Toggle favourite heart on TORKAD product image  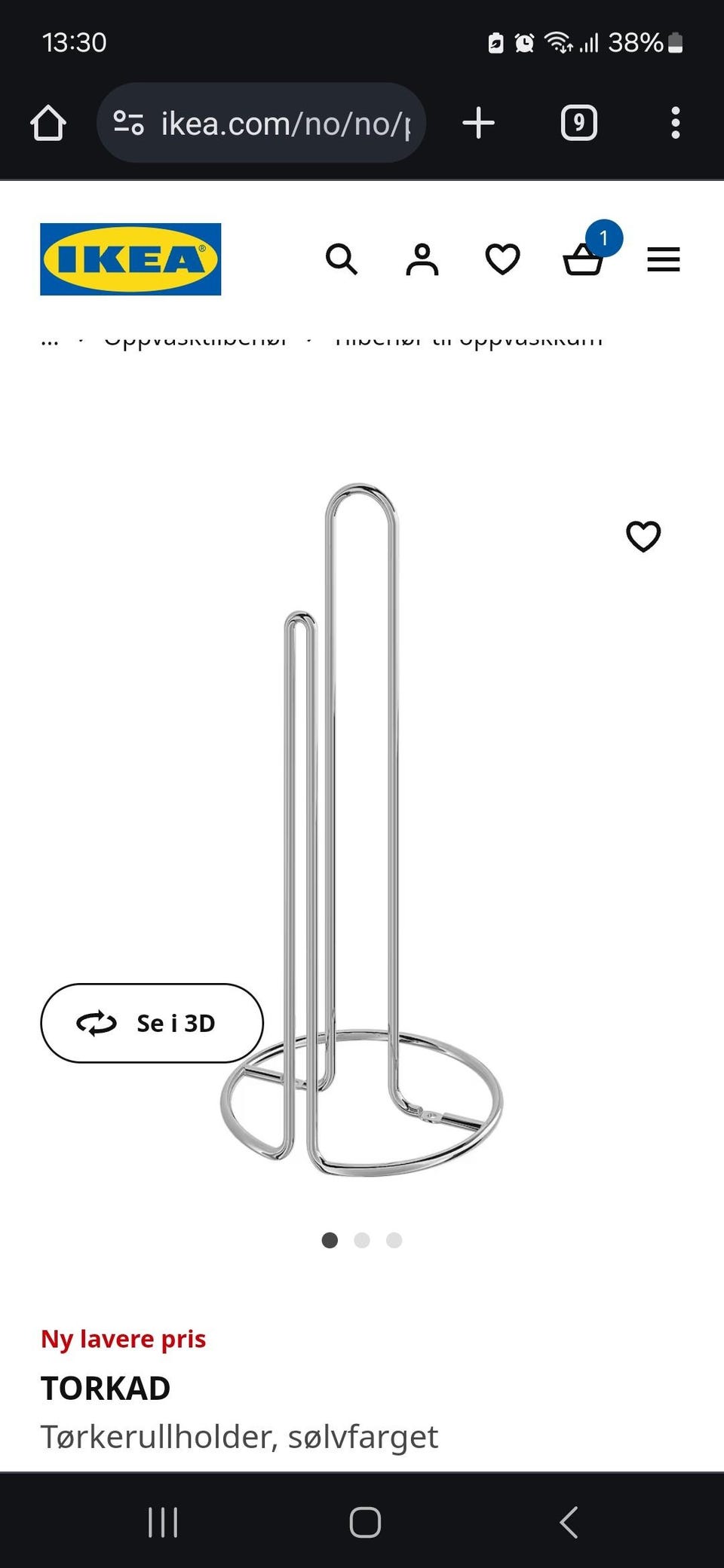coord(643,537)
